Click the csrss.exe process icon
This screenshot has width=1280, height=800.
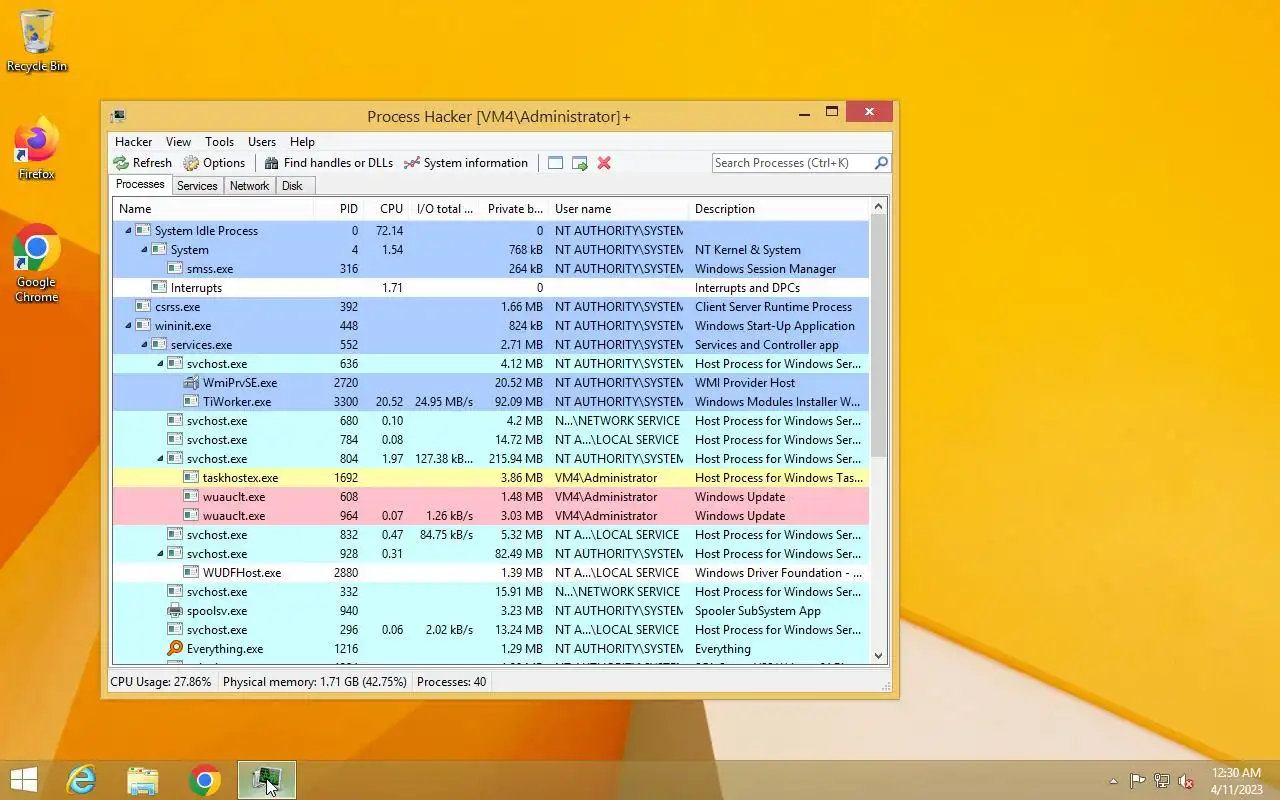[143, 307]
